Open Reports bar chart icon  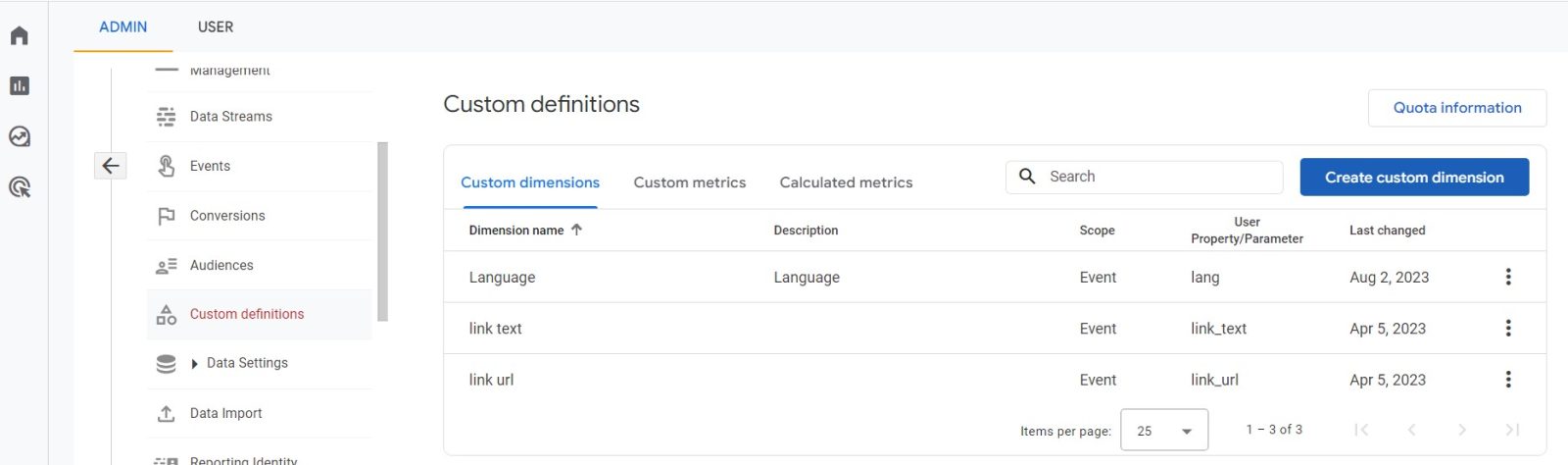pyautogui.click(x=20, y=86)
